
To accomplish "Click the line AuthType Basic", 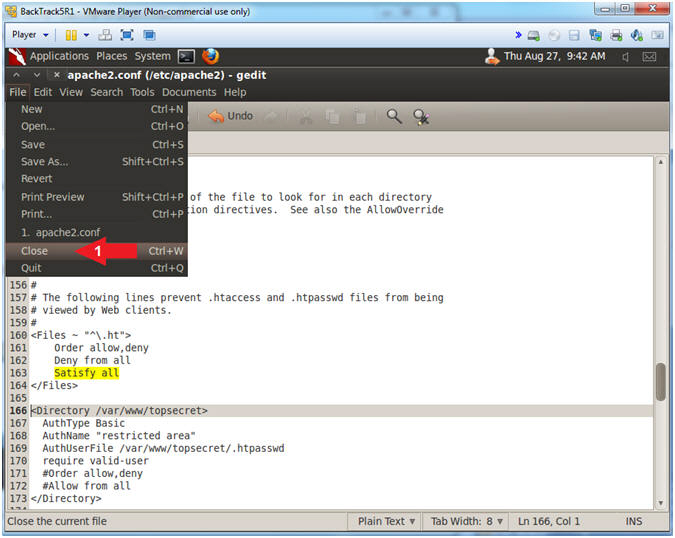I will (x=84, y=423).
